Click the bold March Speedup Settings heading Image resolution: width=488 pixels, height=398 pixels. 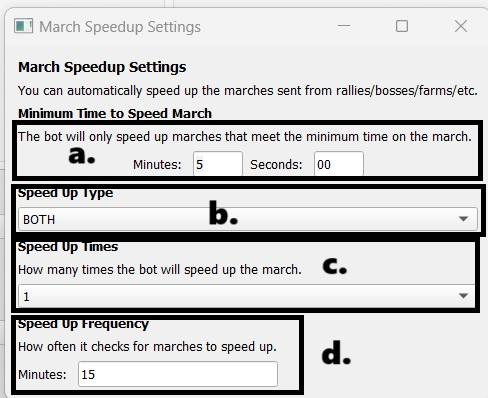tap(102, 67)
